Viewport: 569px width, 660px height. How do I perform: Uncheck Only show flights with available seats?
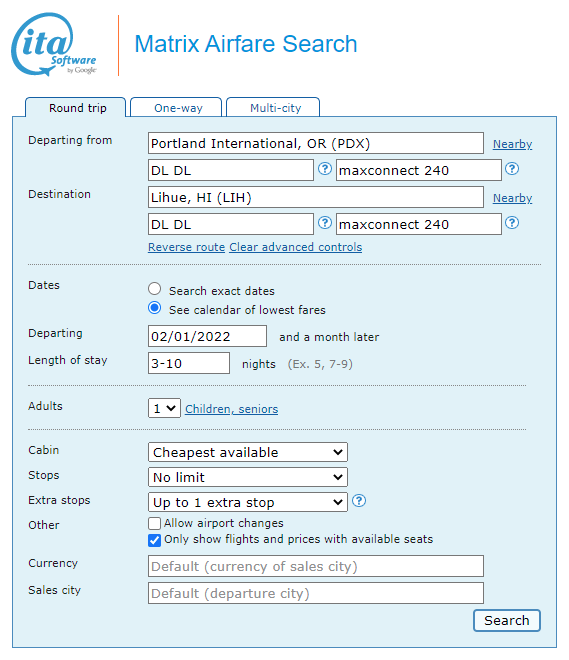154,540
